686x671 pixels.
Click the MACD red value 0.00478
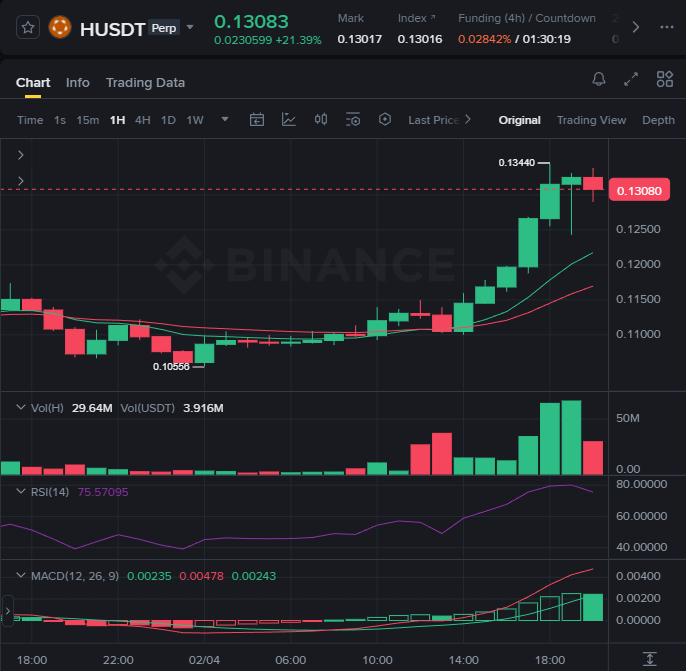click(x=201, y=576)
